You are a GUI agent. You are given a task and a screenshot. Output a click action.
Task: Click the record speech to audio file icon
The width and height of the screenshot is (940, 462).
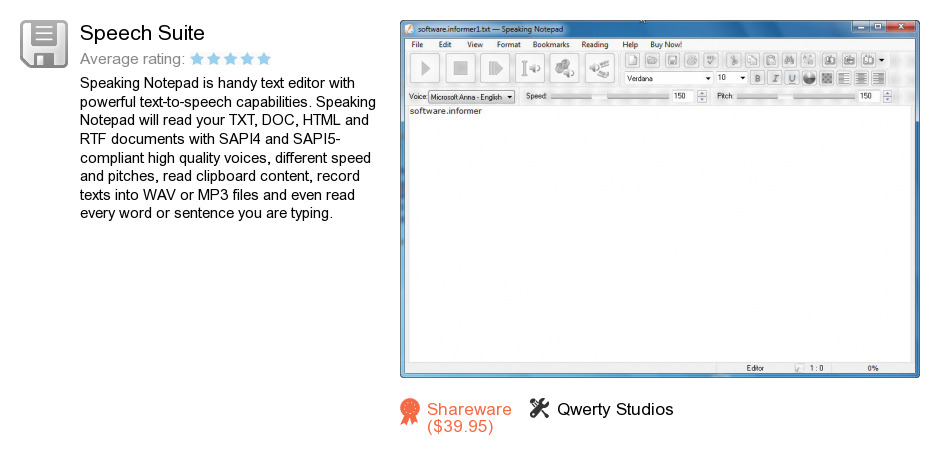coord(599,68)
